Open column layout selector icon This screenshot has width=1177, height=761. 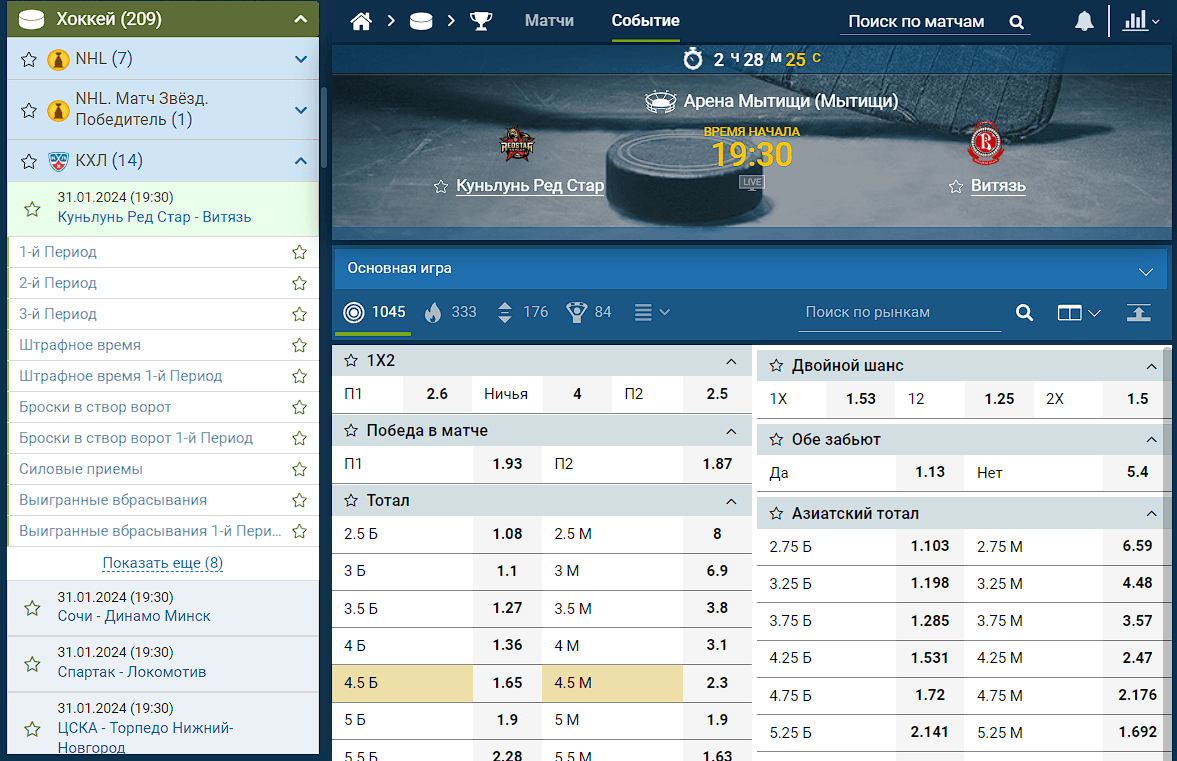tap(1079, 312)
